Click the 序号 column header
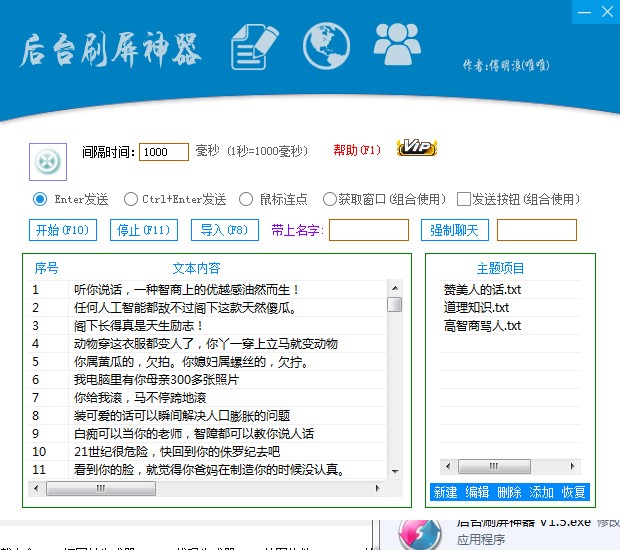This screenshot has width=620, height=550. click(x=46, y=268)
